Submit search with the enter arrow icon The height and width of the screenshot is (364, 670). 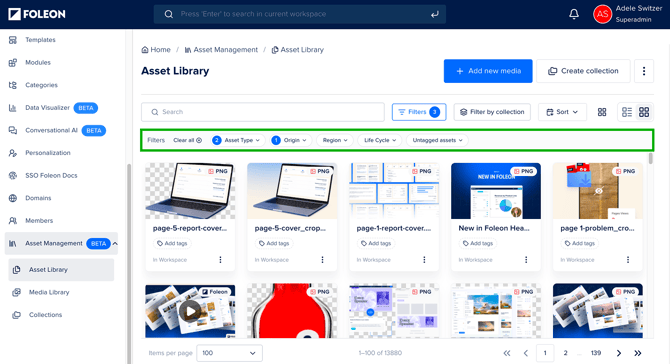tap(435, 14)
